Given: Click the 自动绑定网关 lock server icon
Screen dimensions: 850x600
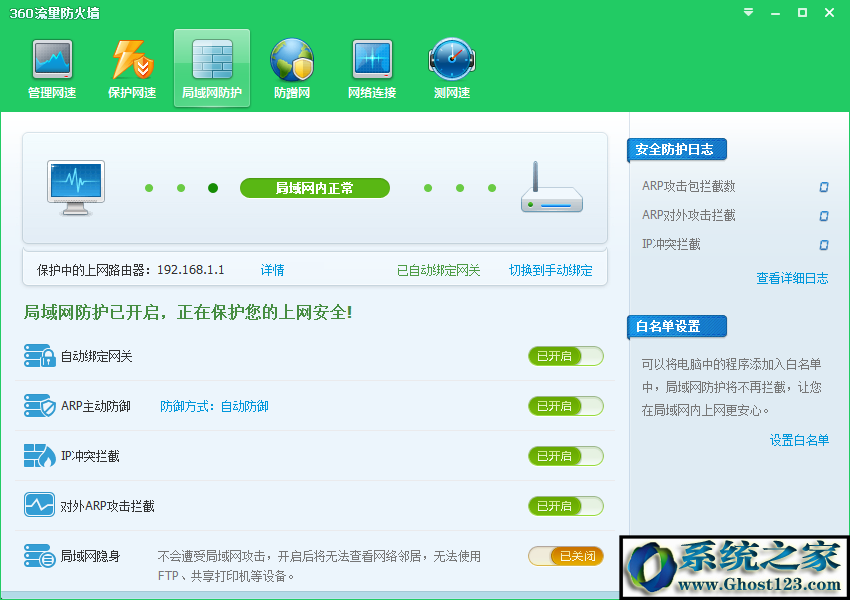Looking at the screenshot, I should pyautogui.click(x=40, y=356).
